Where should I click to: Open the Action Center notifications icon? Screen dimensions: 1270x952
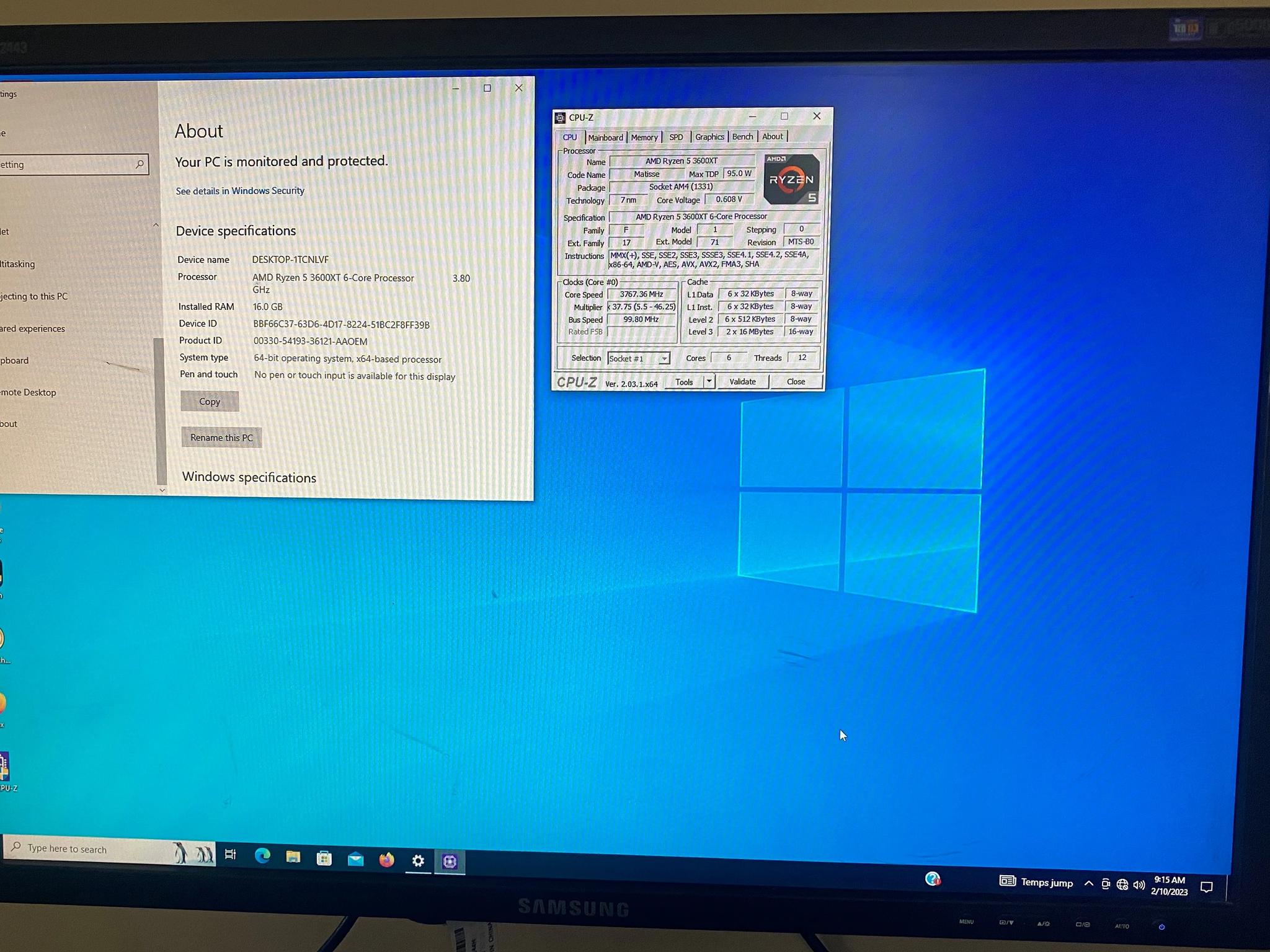pyautogui.click(x=1207, y=887)
